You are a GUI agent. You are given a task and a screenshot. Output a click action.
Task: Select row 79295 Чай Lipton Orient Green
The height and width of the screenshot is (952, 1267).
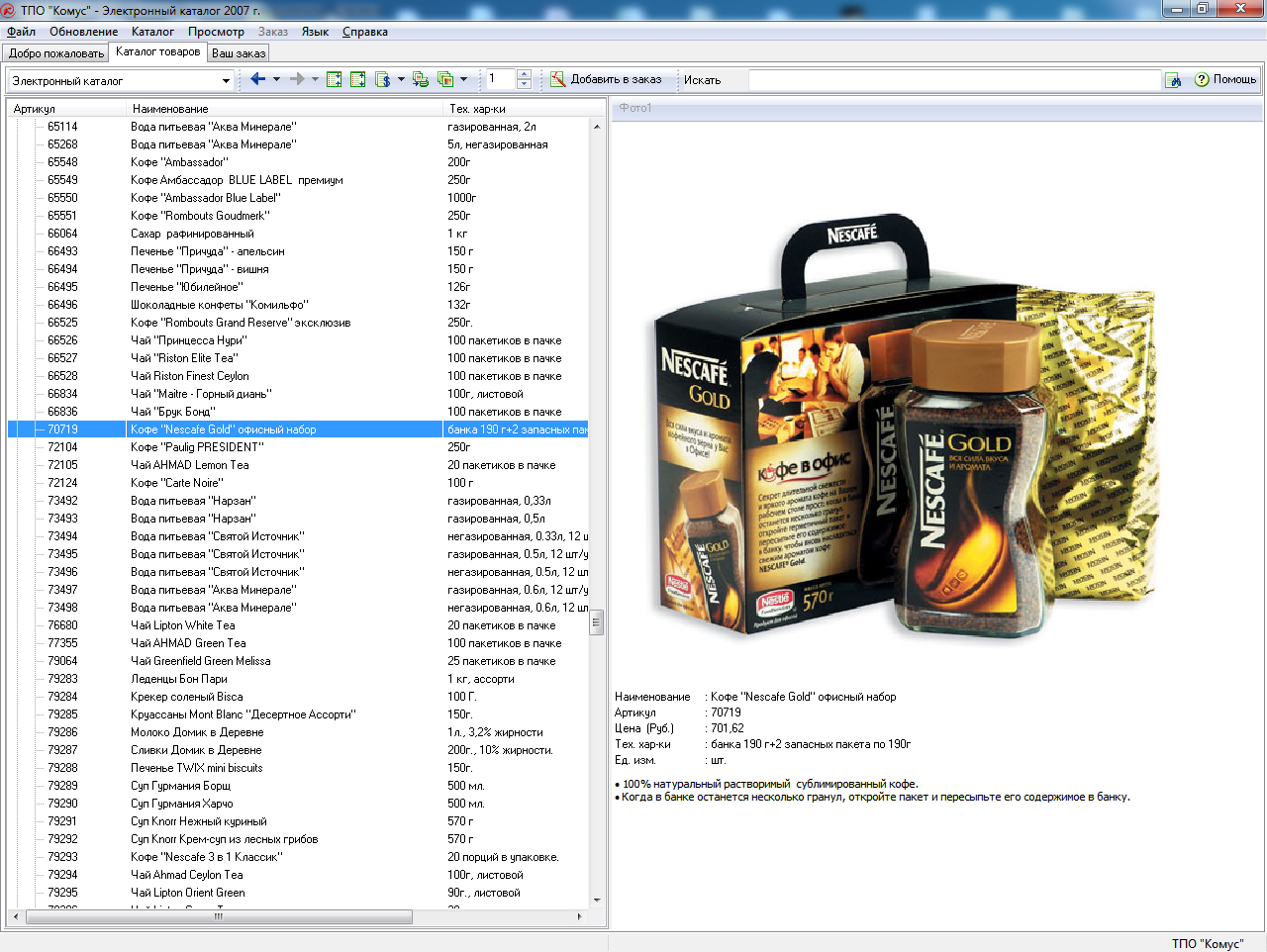point(298,893)
